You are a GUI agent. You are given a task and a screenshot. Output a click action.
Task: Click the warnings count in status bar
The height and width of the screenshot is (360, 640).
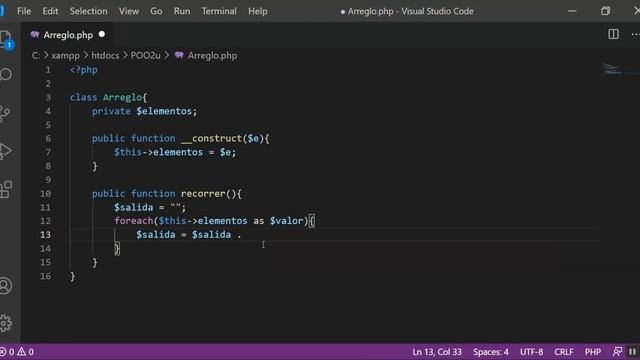coord(25,351)
